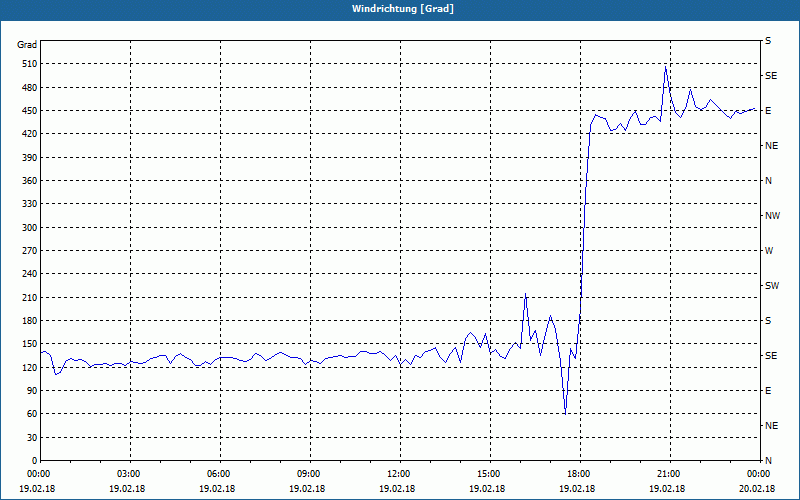Click the 15:00 time axis label
The height and width of the screenshot is (500, 800).
(x=490, y=473)
